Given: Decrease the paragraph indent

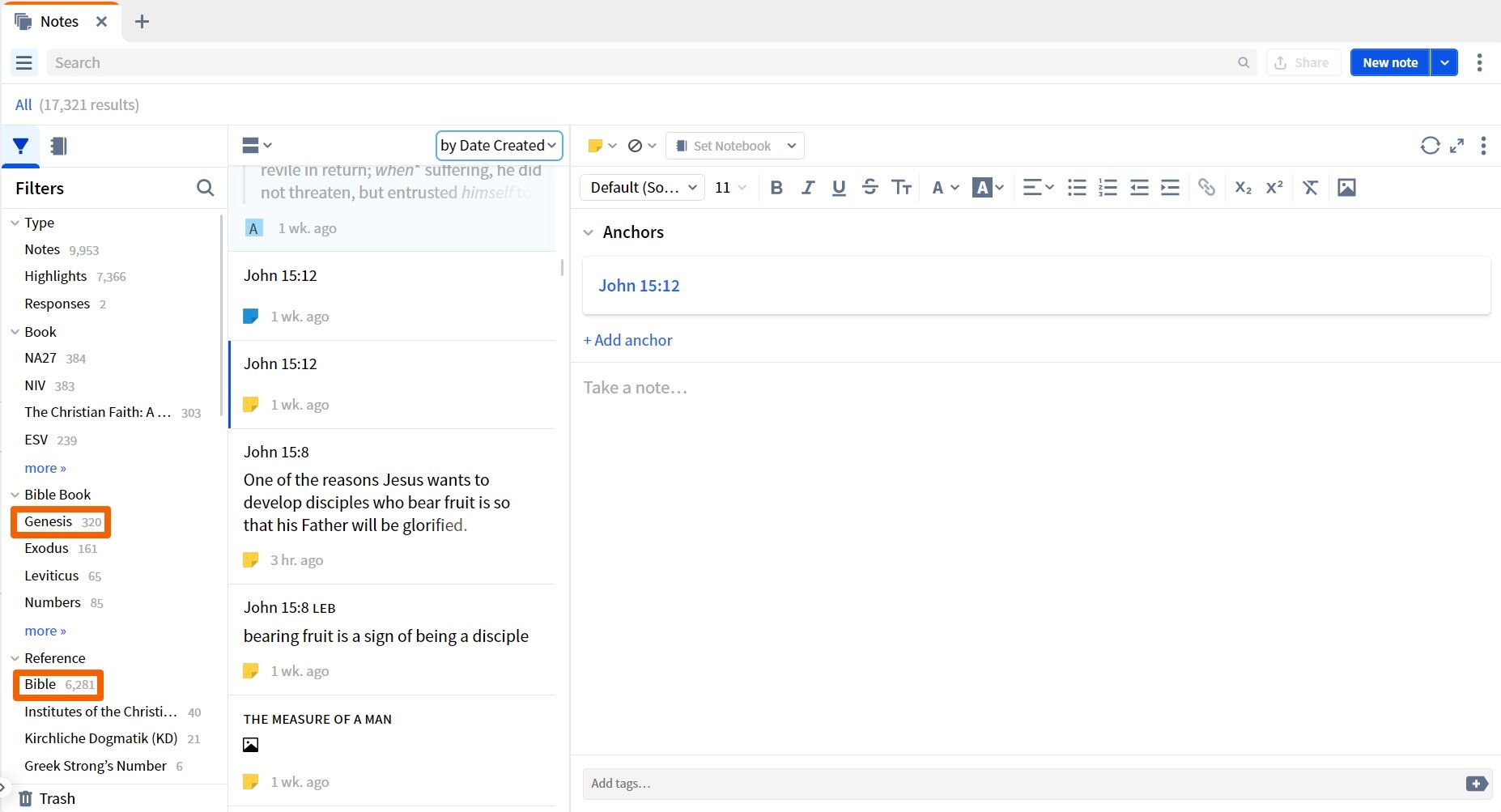Looking at the screenshot, I should pyautogui.click(x=1139, y=187).
